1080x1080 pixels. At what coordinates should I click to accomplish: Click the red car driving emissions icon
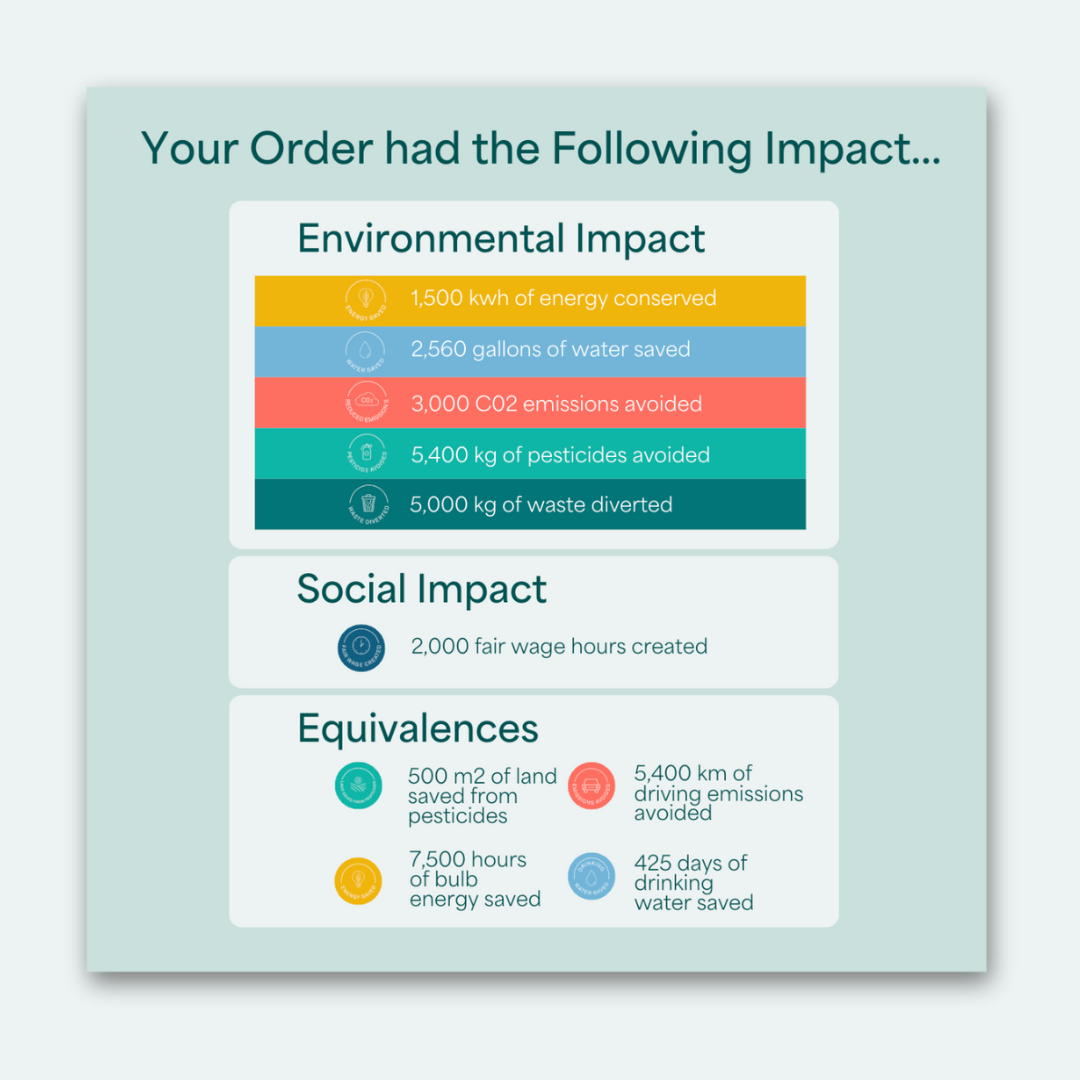[591, 786]
